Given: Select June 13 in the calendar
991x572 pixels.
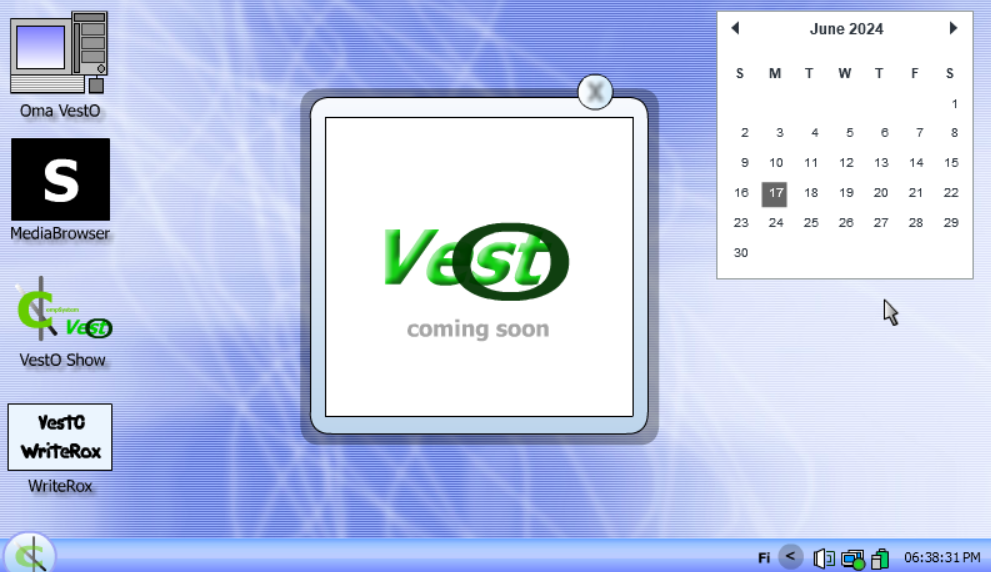Looking at the screenshot, I should 881,162.
